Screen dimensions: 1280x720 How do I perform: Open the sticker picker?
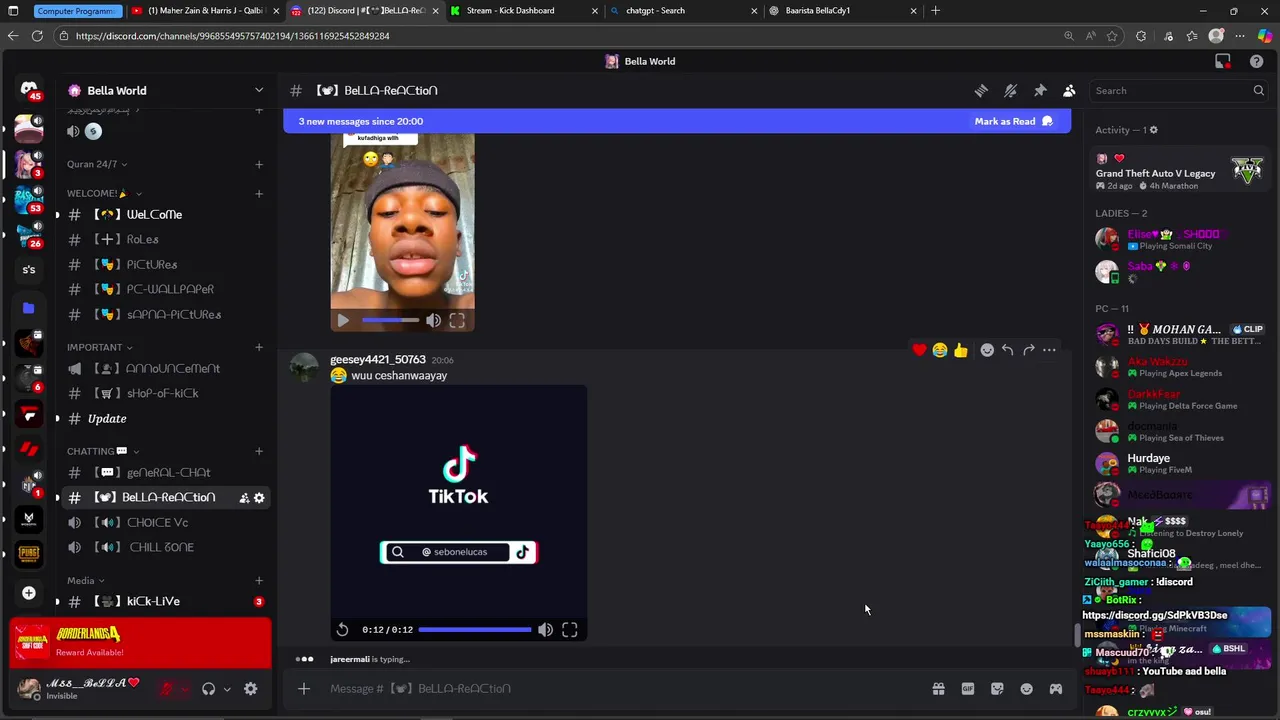point(997,689)
